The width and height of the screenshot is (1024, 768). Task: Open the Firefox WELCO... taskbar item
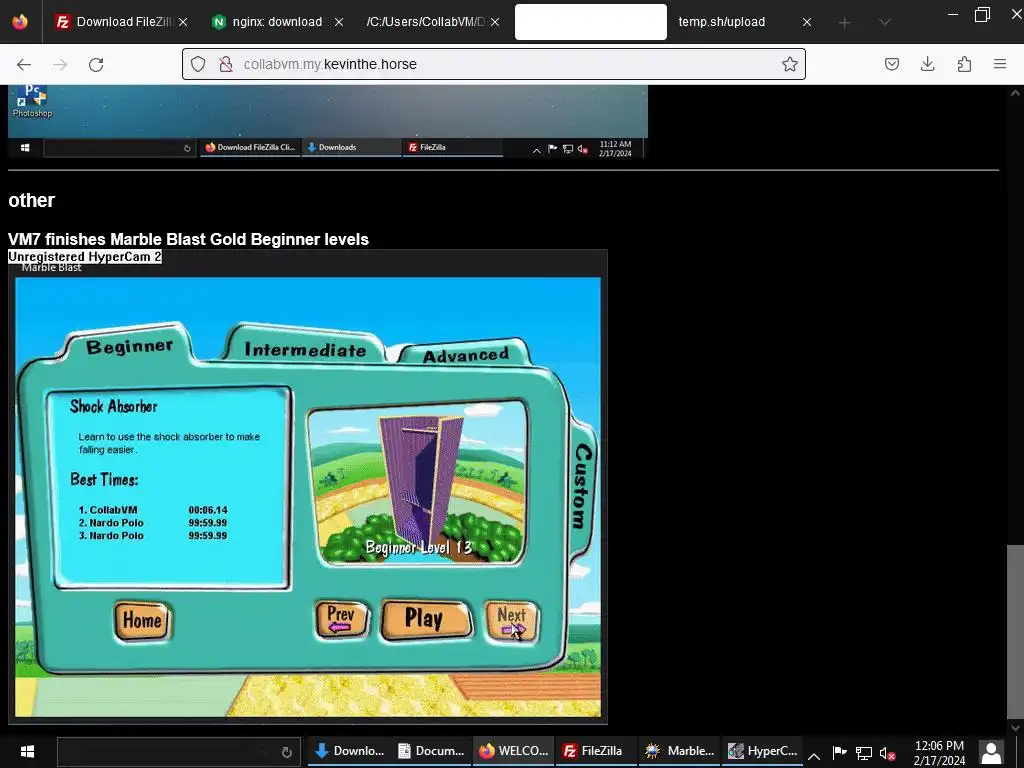click(514, 751)
